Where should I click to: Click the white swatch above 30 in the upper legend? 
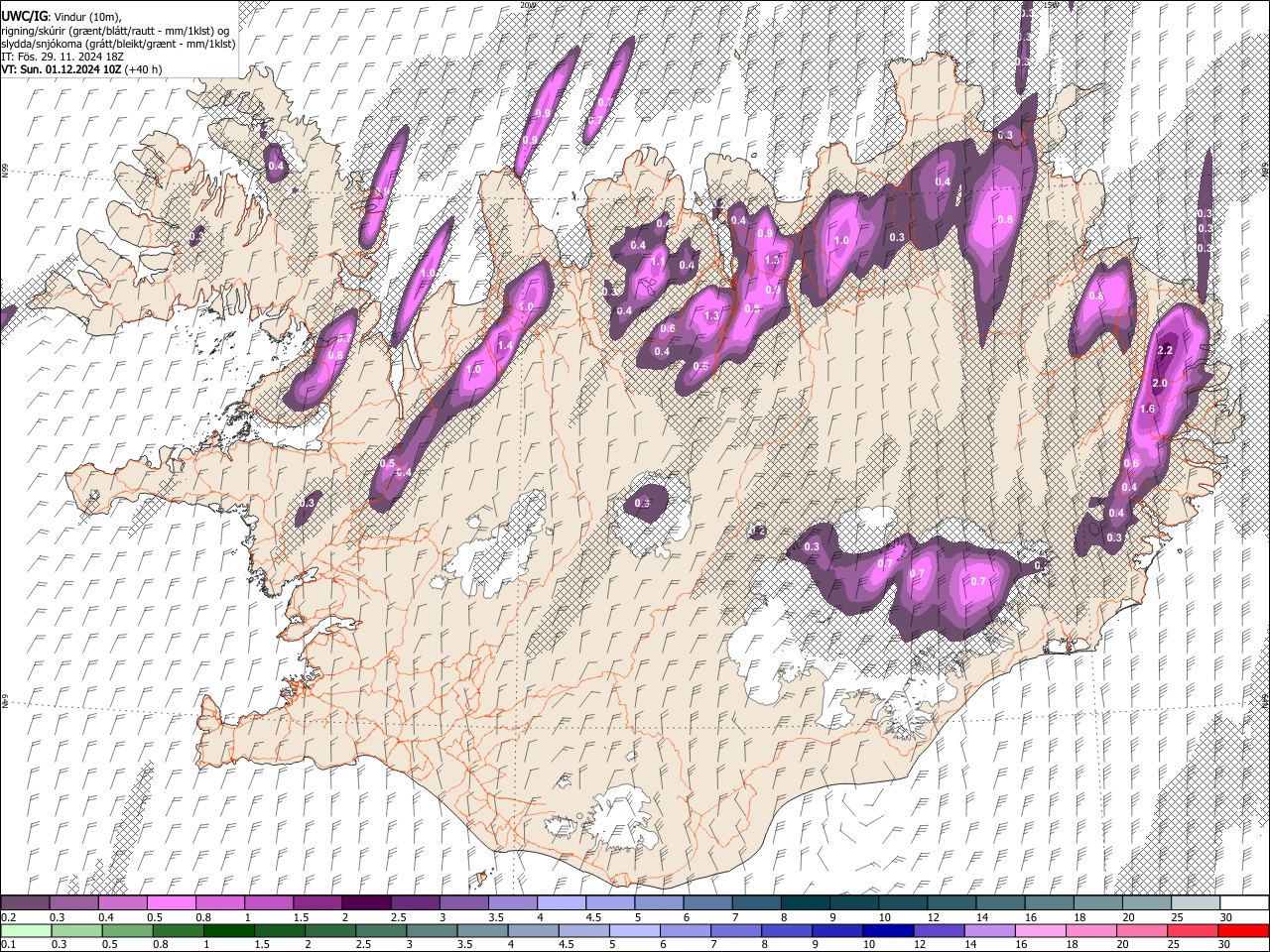tap(1244, 903)
